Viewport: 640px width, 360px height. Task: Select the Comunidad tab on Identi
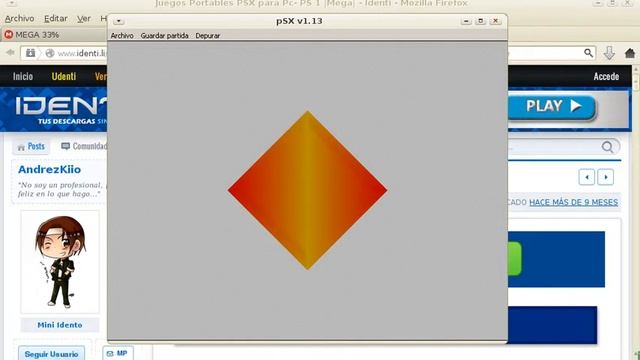click(84, 146)
